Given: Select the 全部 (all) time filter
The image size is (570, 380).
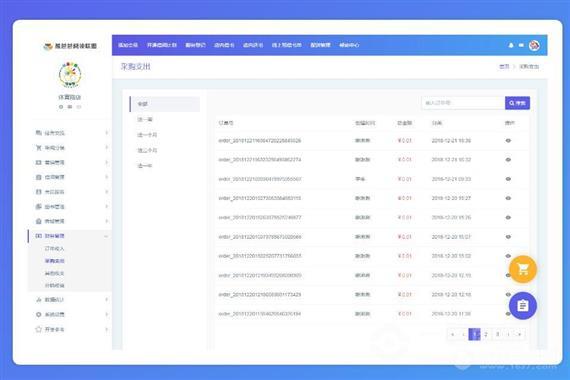Looking at the screenshot, I should pyautogui.click(x=165, y=104).
